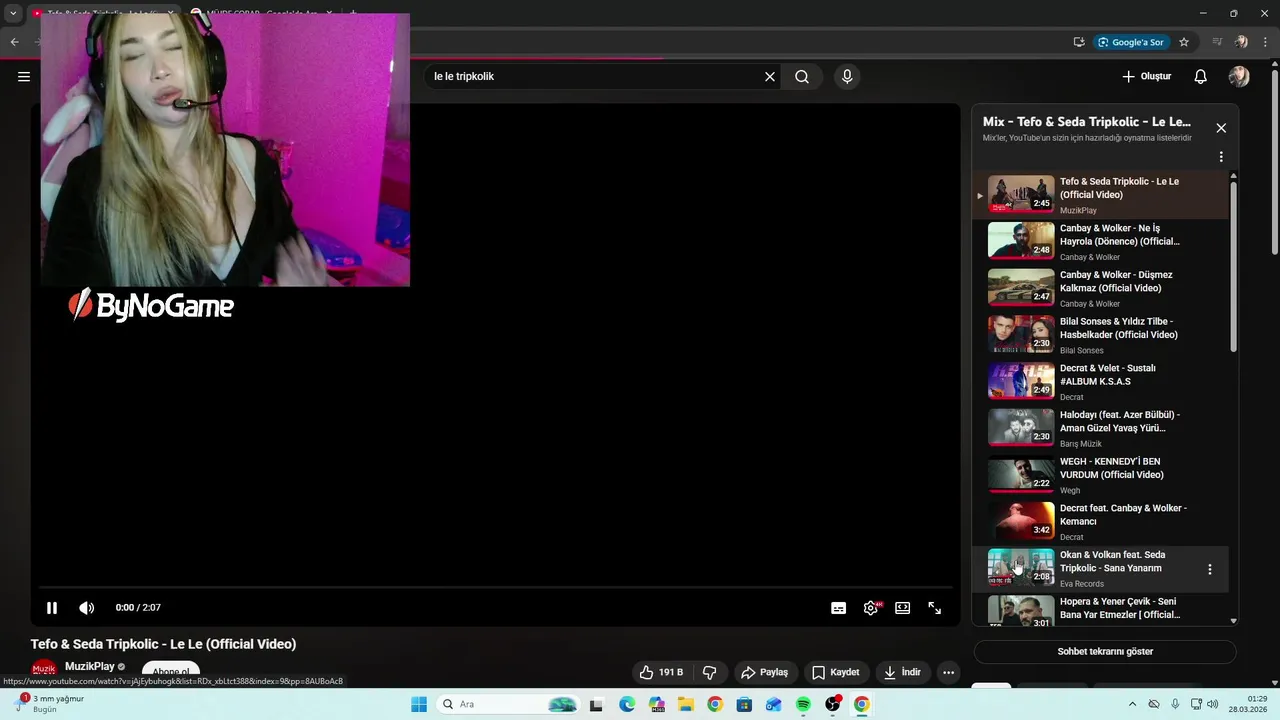Screen dimensions: 1280x720
Task: Toggle subtitles on the video player
Action: (839, 608)
